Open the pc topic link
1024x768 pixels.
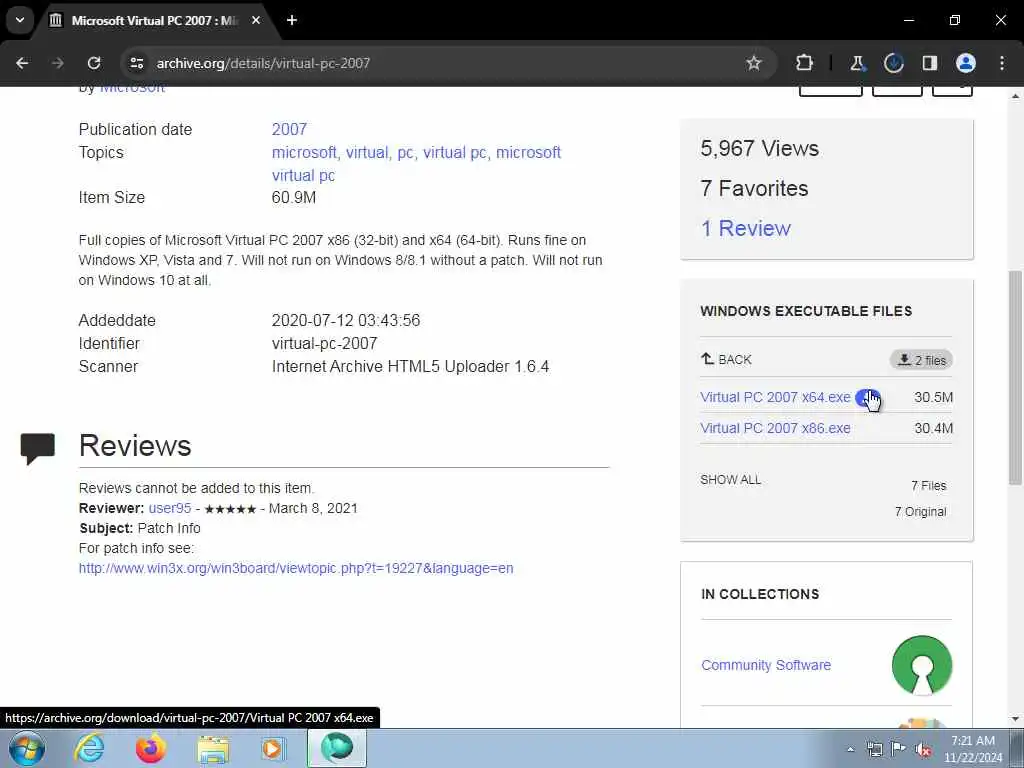[404, 152]
